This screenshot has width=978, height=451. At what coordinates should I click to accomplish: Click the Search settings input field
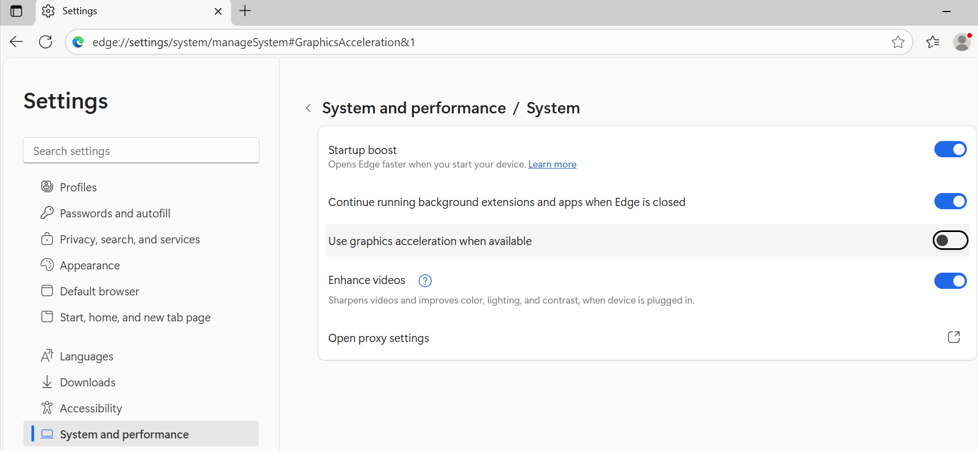pyautogui.click(x=141, y=151)
